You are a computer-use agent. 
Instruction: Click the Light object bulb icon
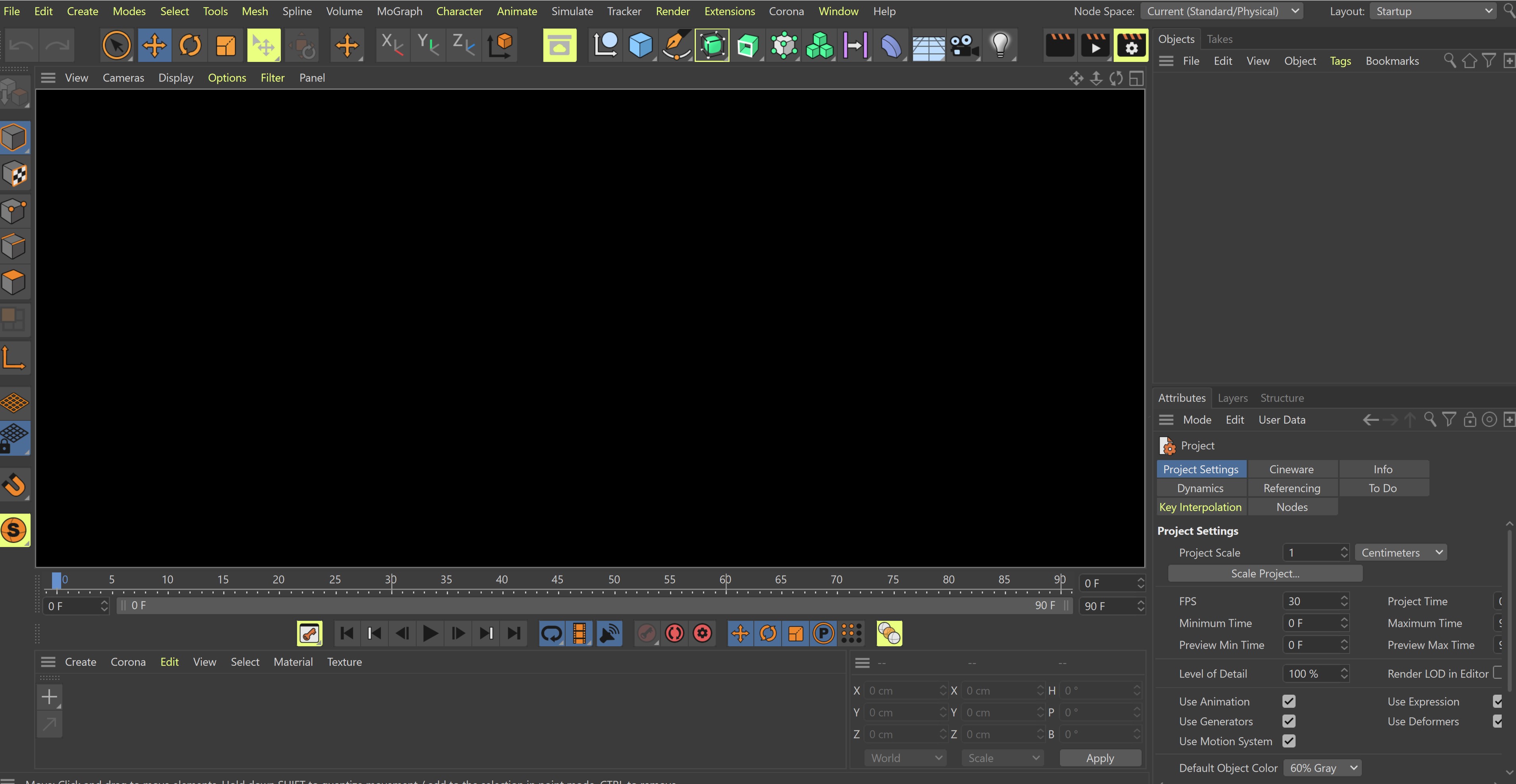tap(1000, 45)
